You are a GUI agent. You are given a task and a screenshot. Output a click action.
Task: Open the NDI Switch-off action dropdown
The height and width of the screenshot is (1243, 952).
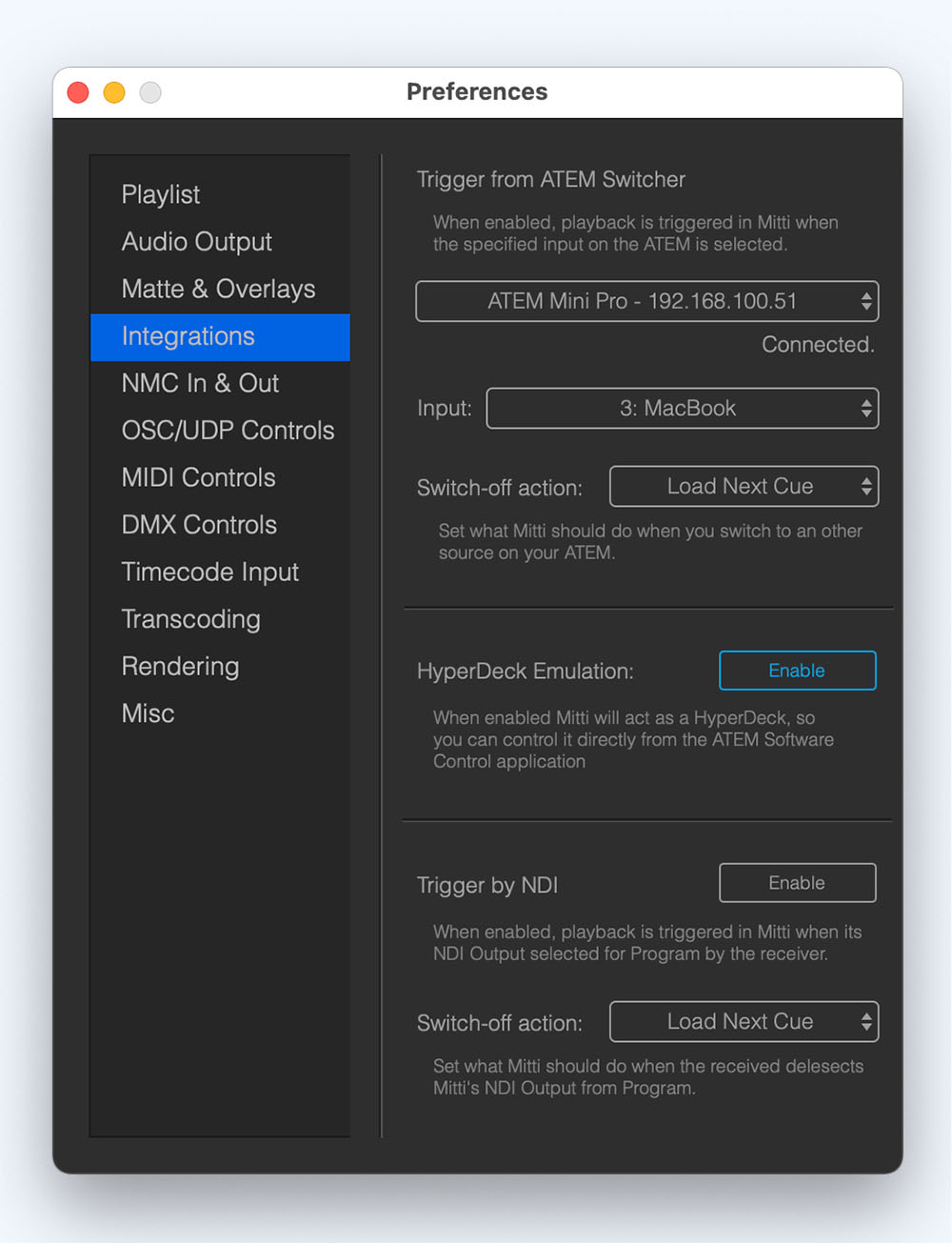point(744,1021)
